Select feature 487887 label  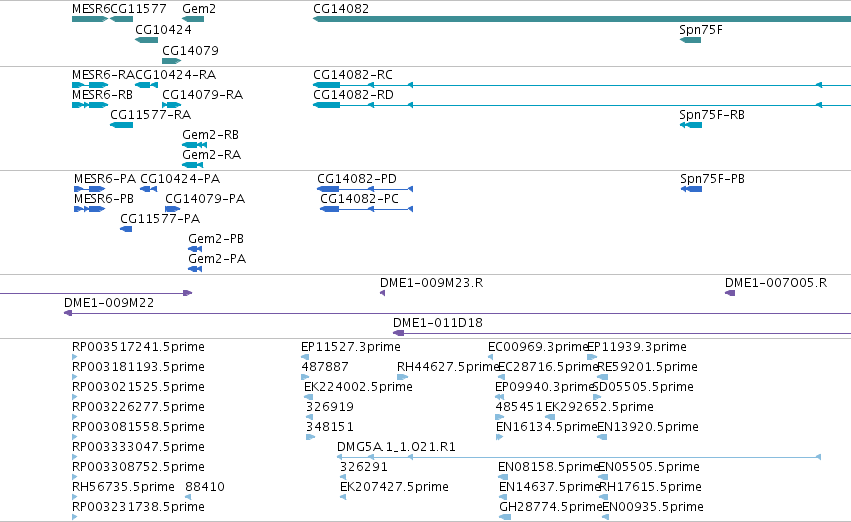tap(325, 367)
